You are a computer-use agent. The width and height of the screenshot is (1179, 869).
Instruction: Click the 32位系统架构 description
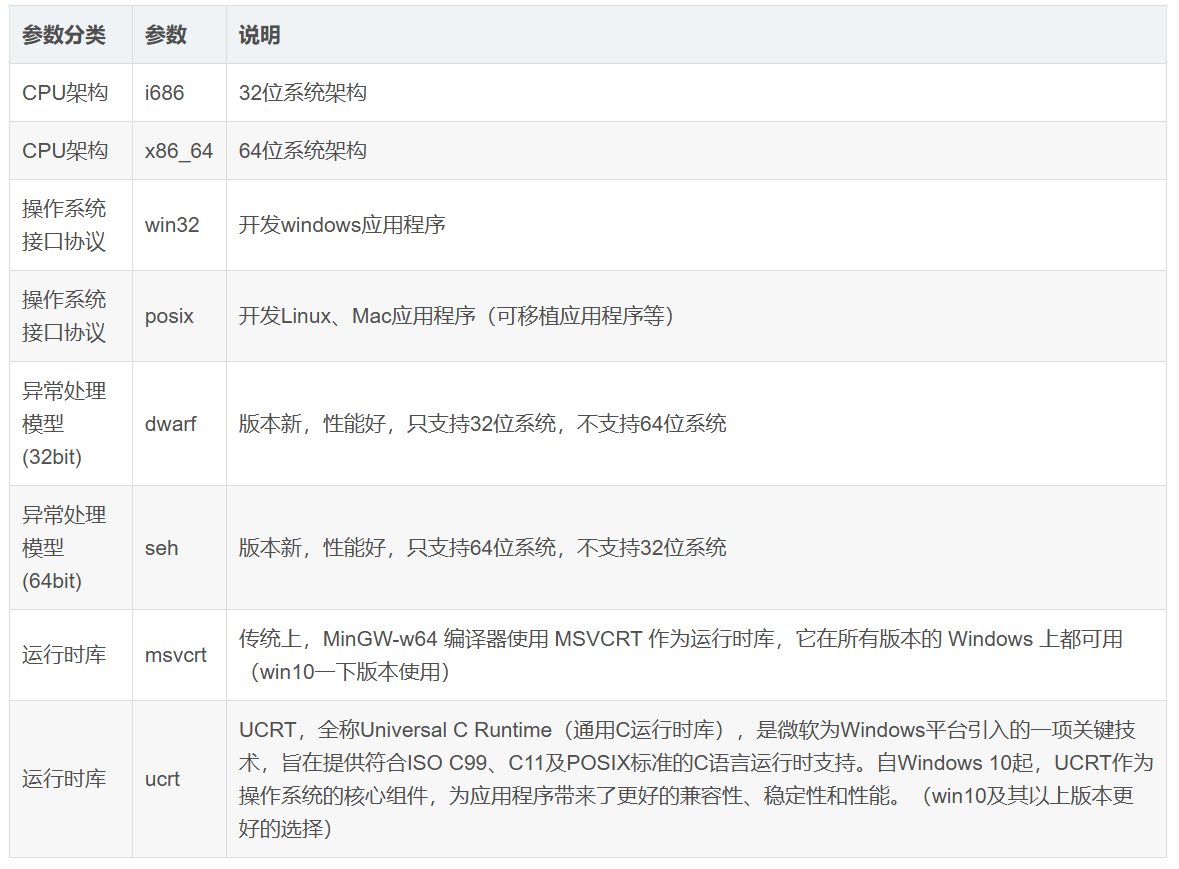303,93
